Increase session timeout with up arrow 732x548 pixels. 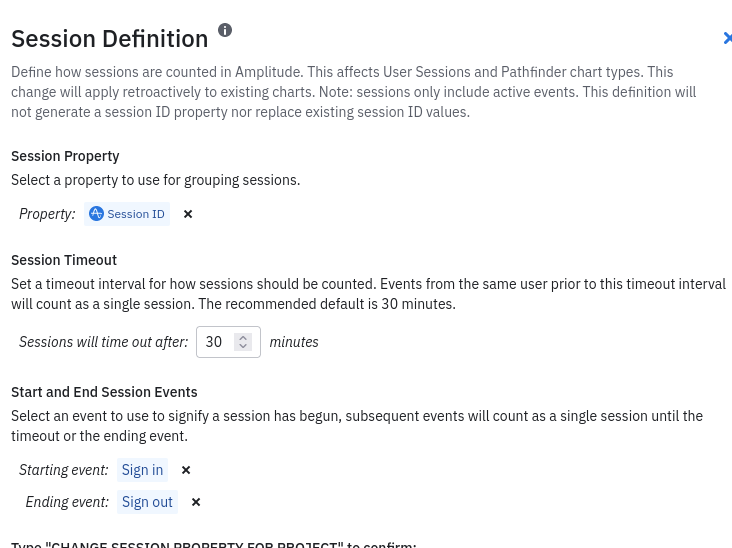[243, 337]
